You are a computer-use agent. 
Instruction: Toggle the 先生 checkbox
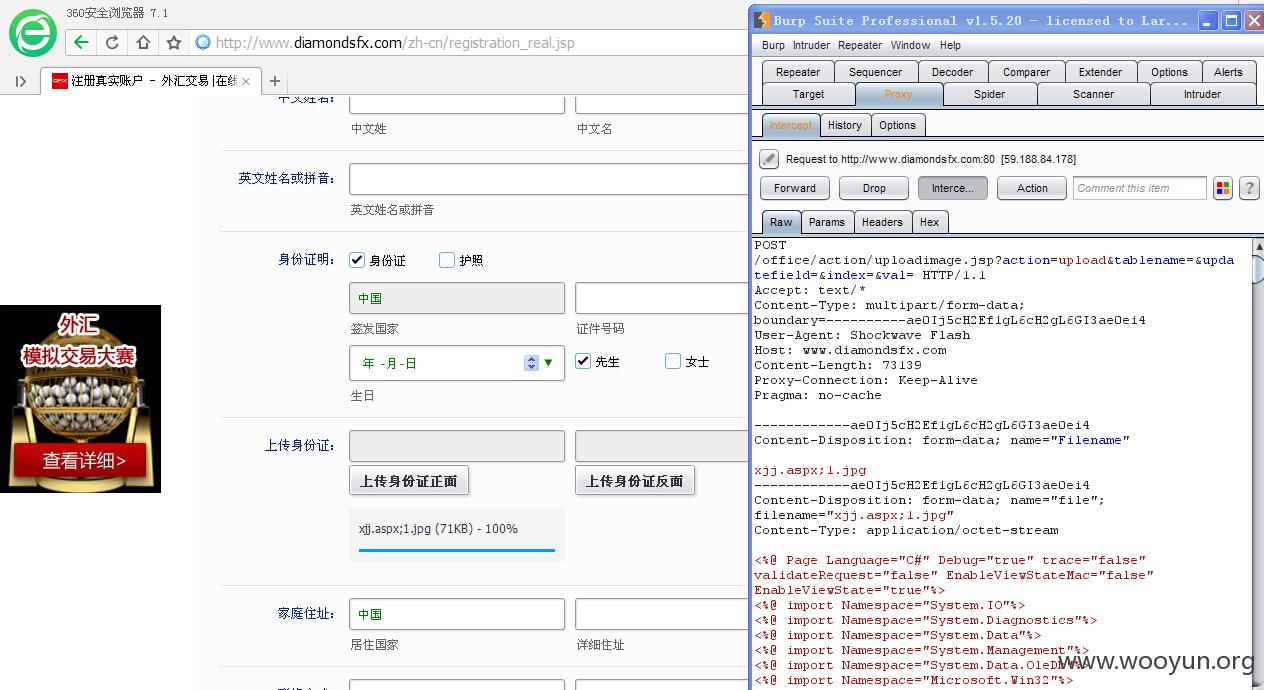click(583, 361)
